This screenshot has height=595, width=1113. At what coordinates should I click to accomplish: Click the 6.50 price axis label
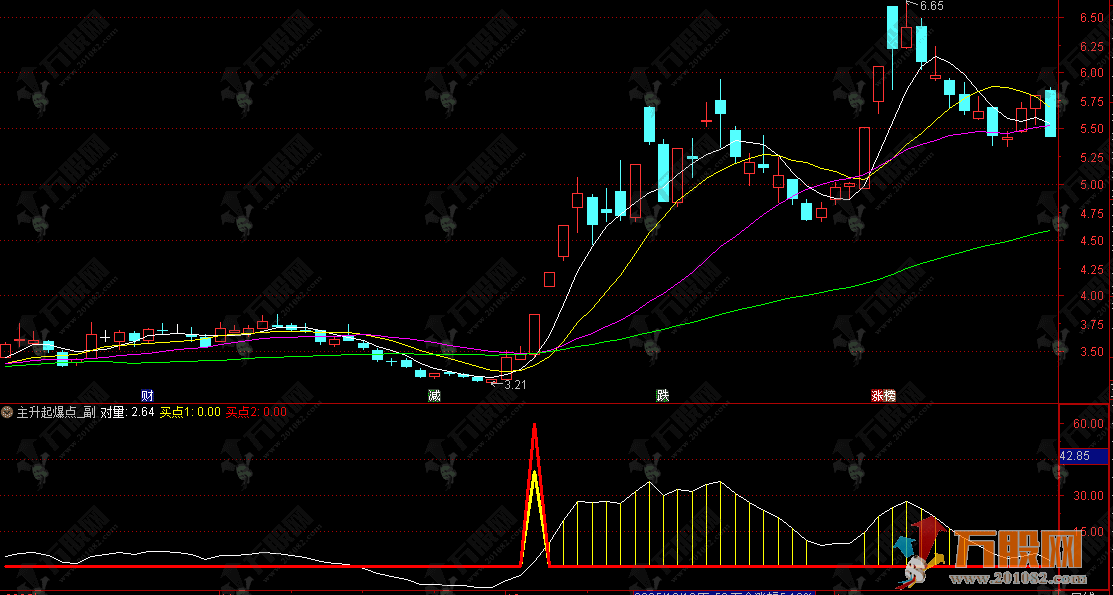point(1091,18)
